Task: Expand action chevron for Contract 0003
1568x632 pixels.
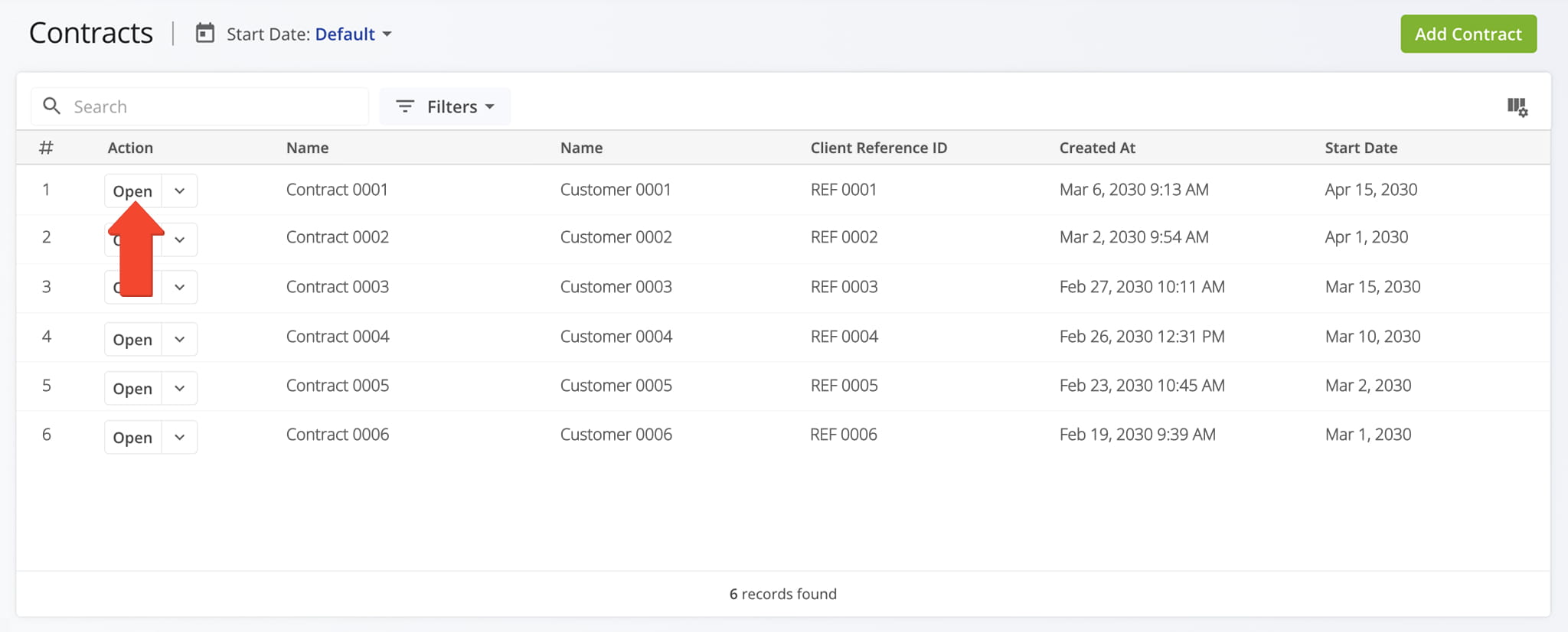Action: [180, 288]
